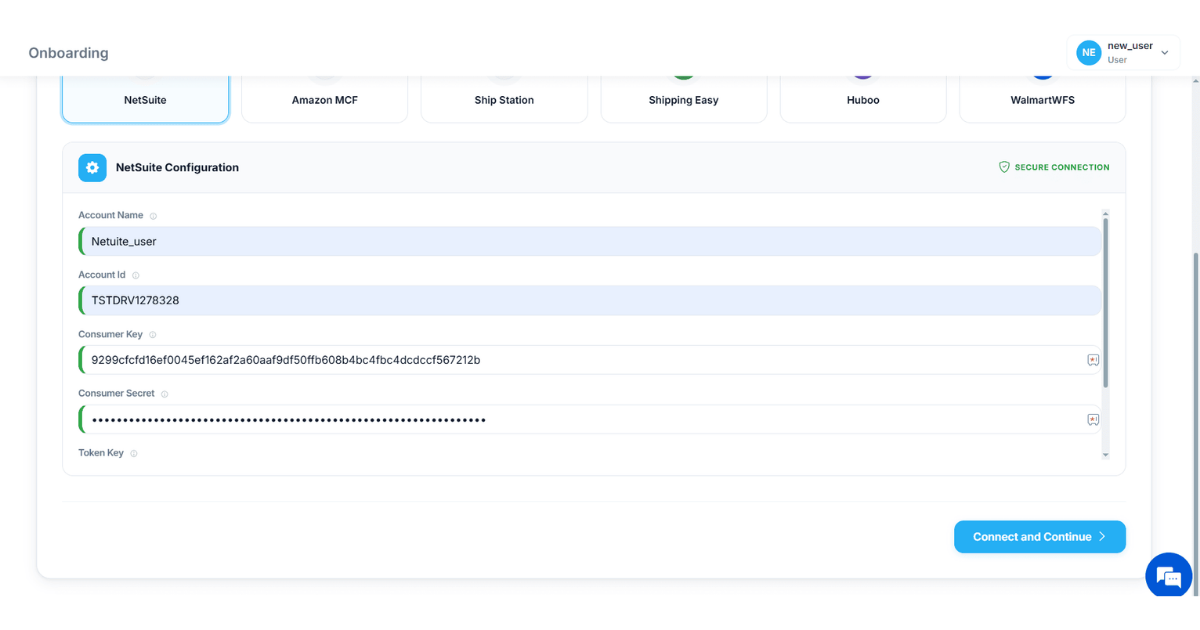This screenshot has height=630, width=1200.
Task: Select the WalmartWFS integration card
Action: coord(1042,99)
